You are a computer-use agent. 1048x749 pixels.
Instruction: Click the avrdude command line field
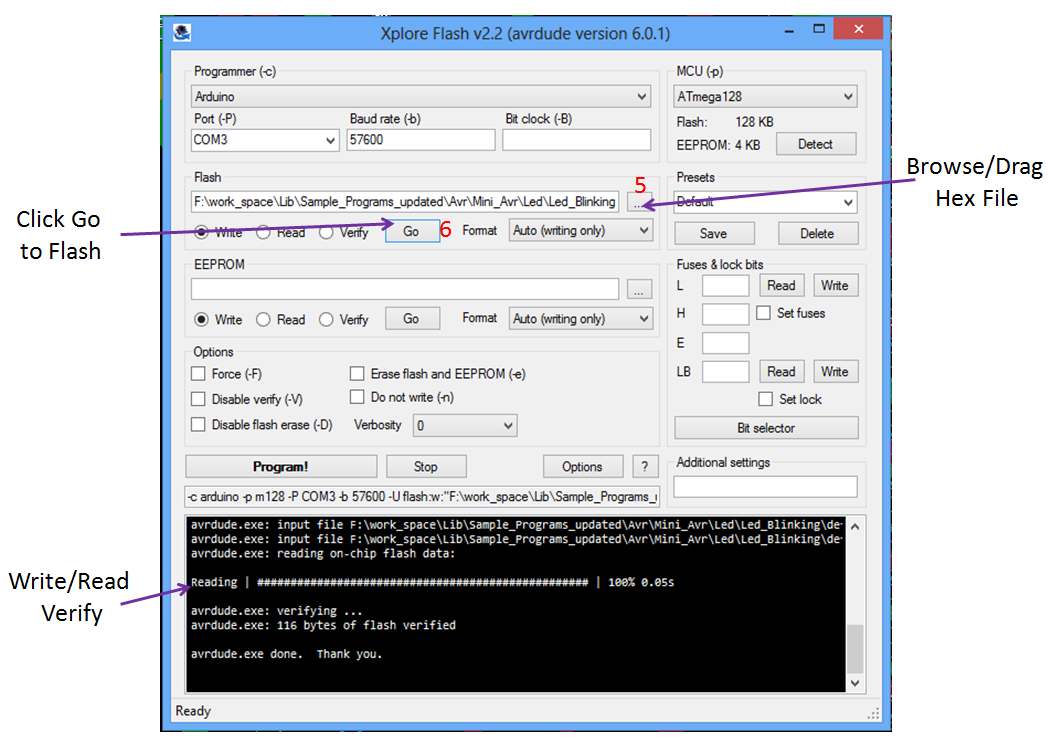422,496
